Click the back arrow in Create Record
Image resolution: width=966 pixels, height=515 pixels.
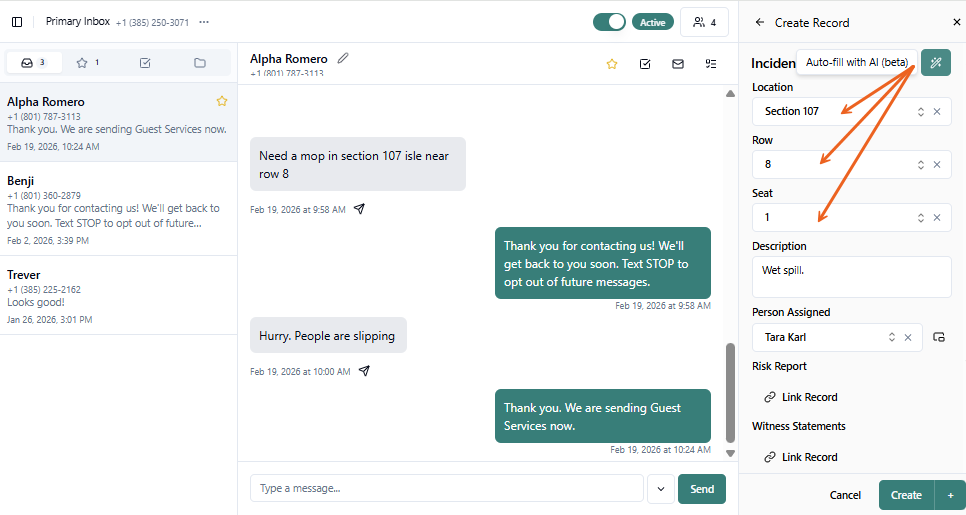pos(760,22)
